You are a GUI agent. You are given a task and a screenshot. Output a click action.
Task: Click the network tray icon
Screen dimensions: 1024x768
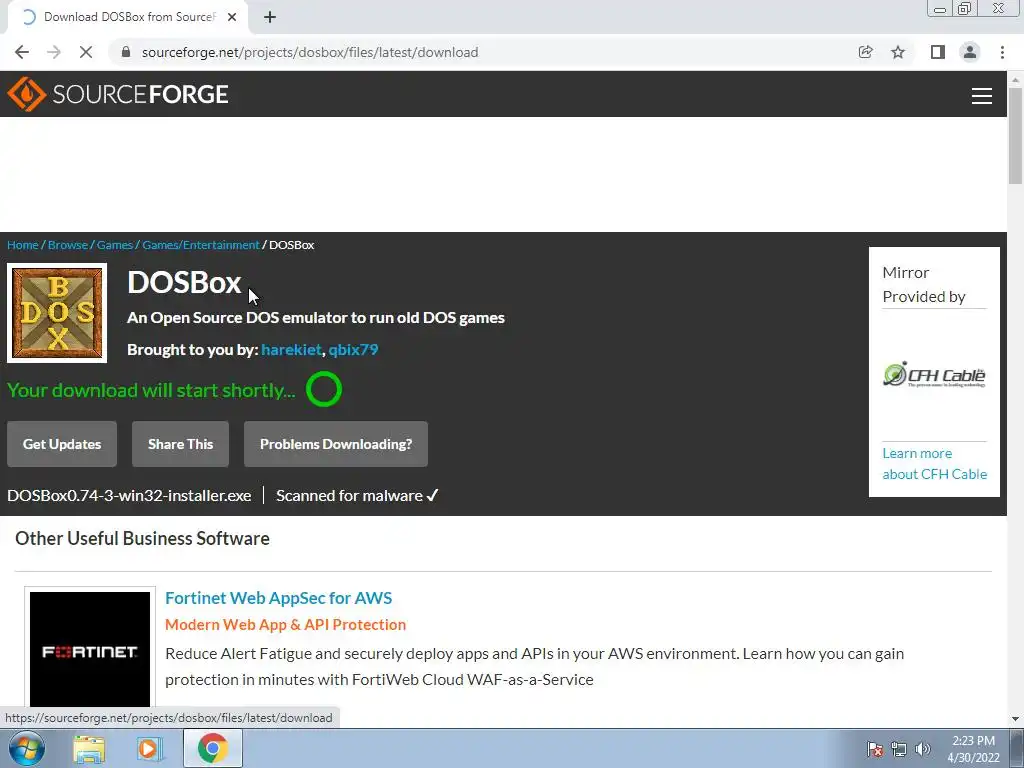point(899,749)
